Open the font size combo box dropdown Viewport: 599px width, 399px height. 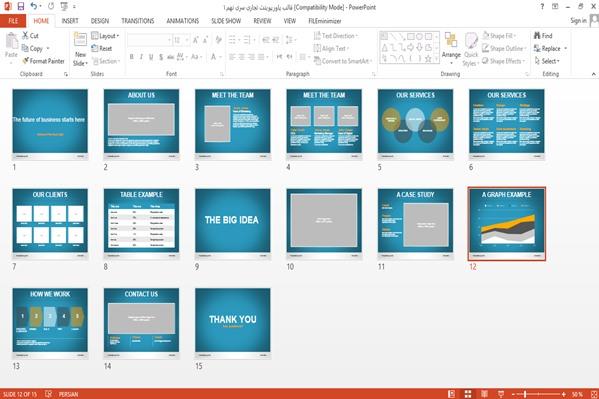[x=187, y=40]
